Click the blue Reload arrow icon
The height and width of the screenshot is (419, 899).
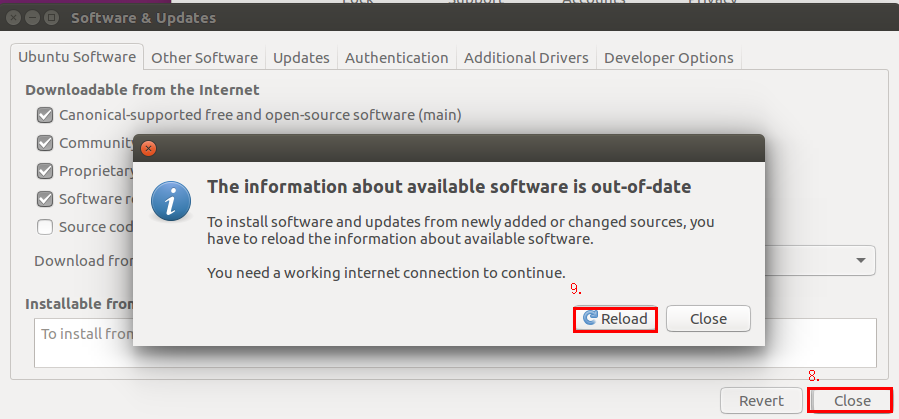coord(590,318)
